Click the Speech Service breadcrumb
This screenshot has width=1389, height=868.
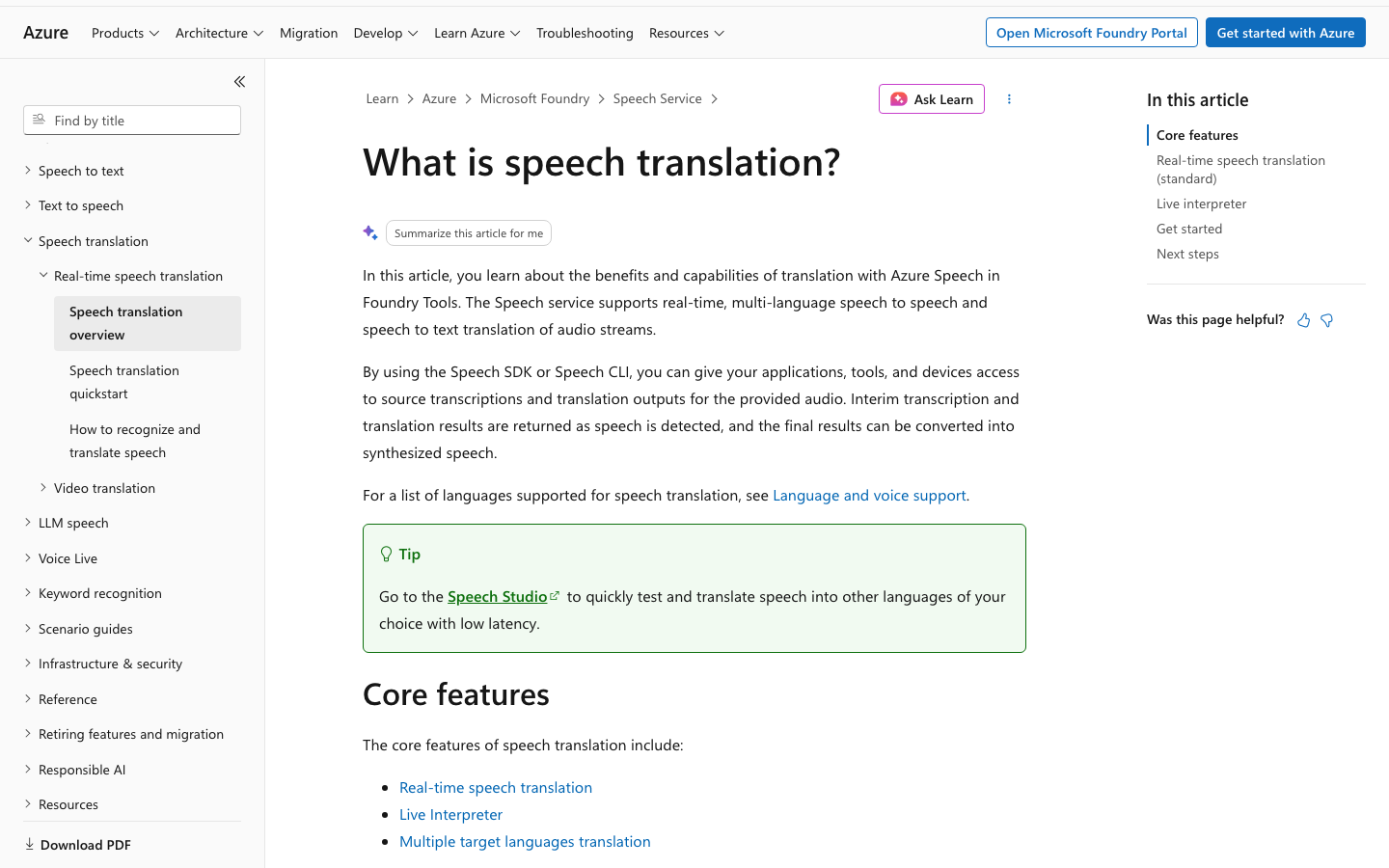click(657, 98)
